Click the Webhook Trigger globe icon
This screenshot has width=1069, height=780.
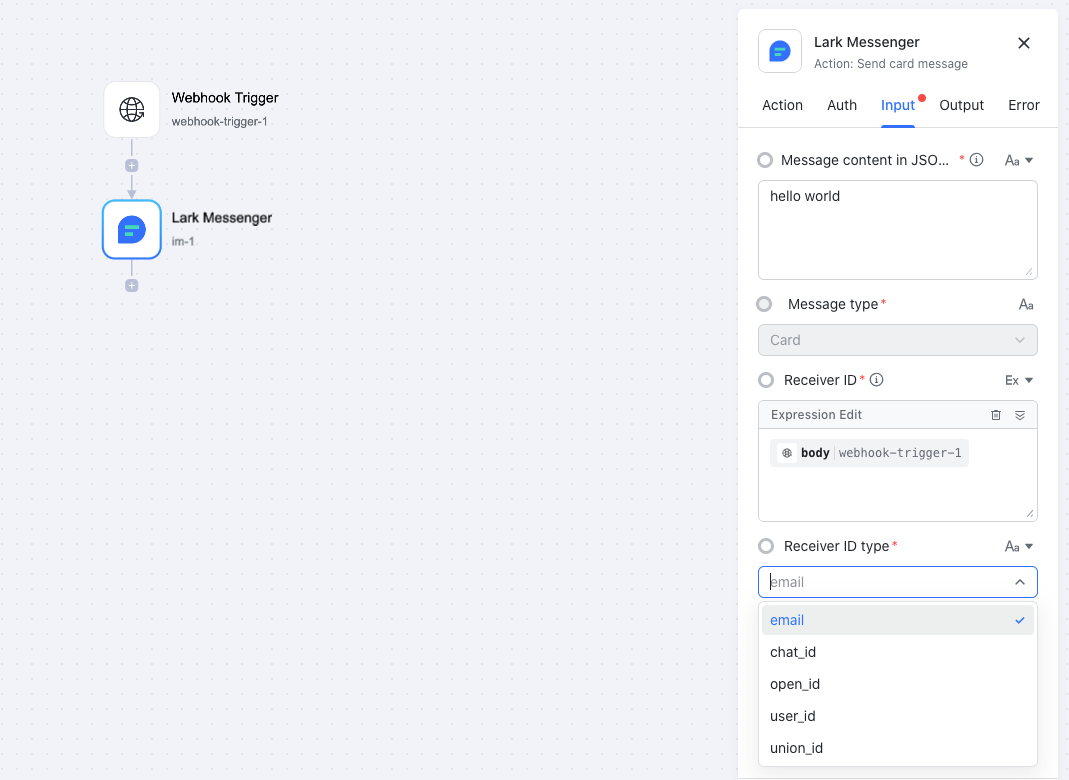131,110
